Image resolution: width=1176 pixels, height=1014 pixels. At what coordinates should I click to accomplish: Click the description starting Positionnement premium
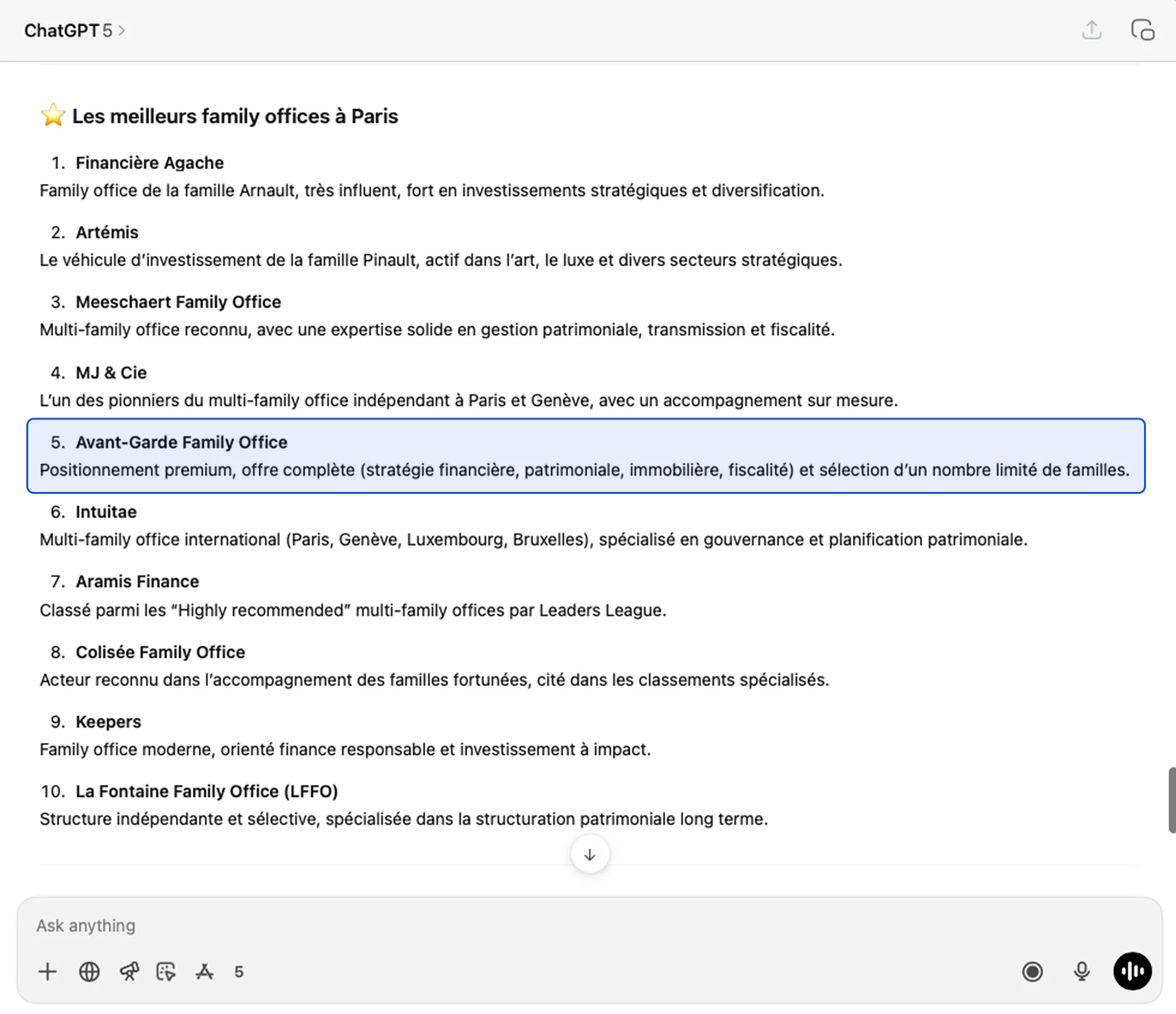[585, 469]
